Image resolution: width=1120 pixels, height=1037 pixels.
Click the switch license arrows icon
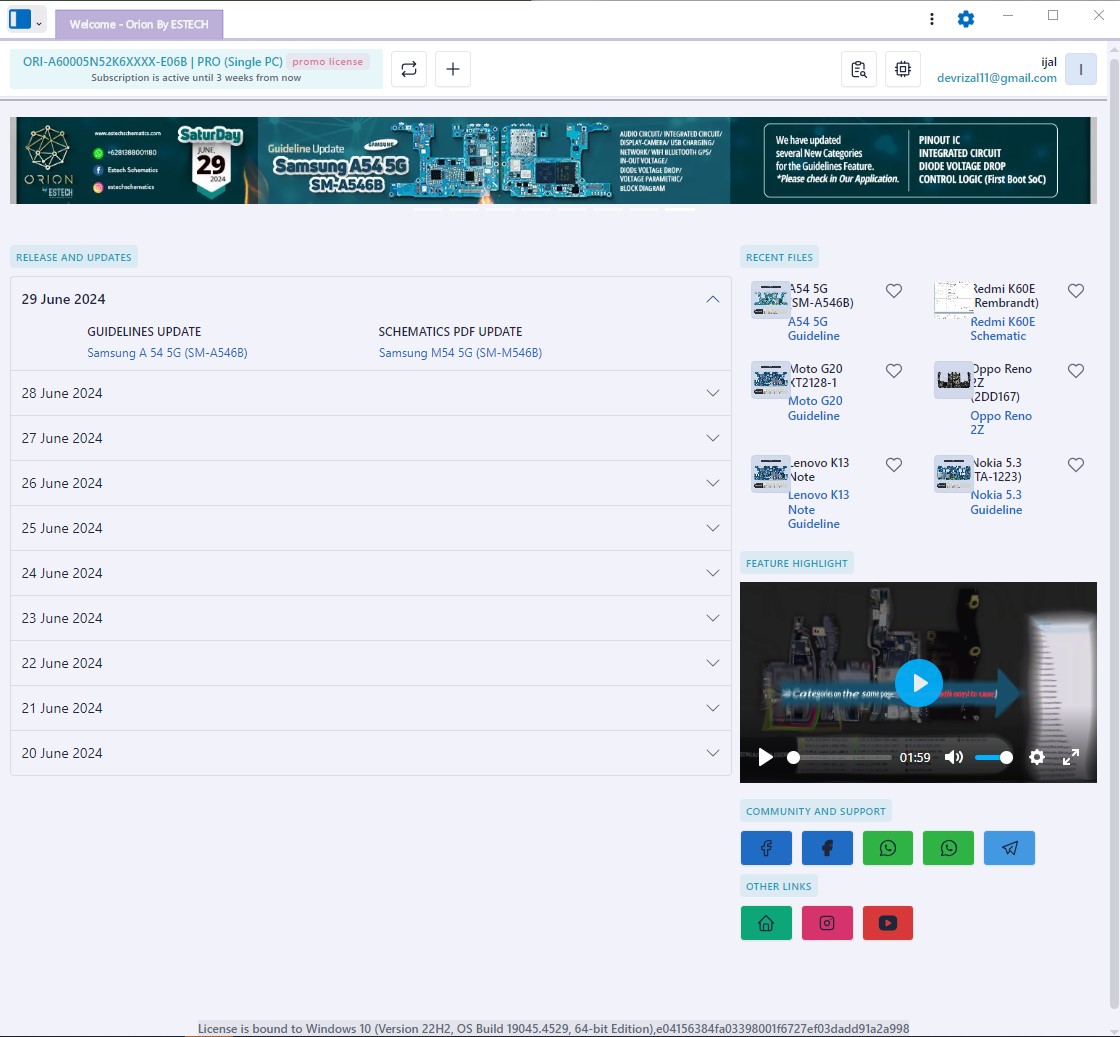point(409,69)
